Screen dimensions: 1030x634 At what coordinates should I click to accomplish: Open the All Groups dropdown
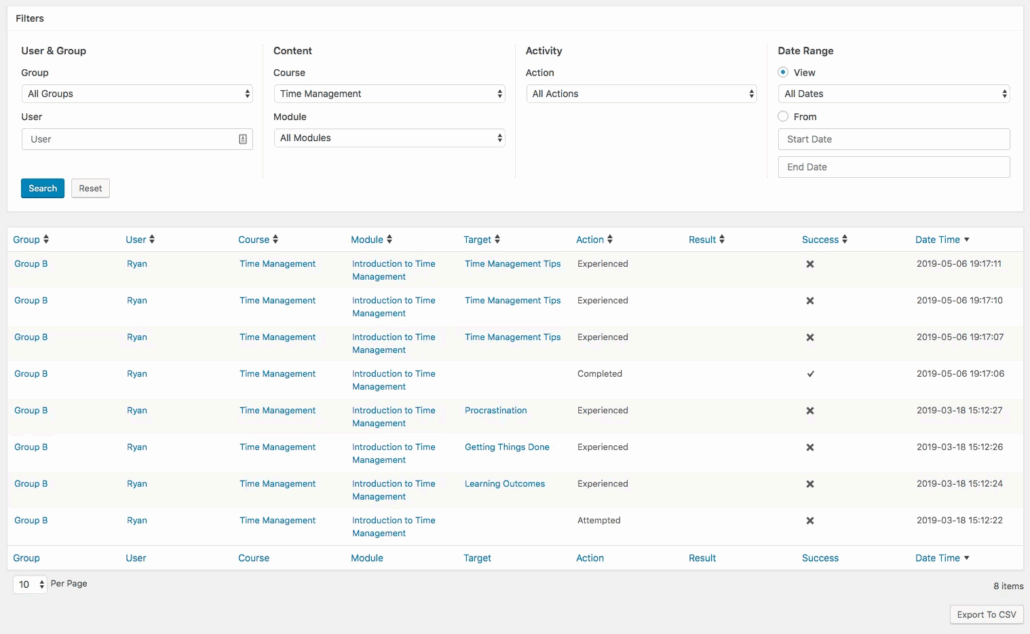(x=137, y=94)
